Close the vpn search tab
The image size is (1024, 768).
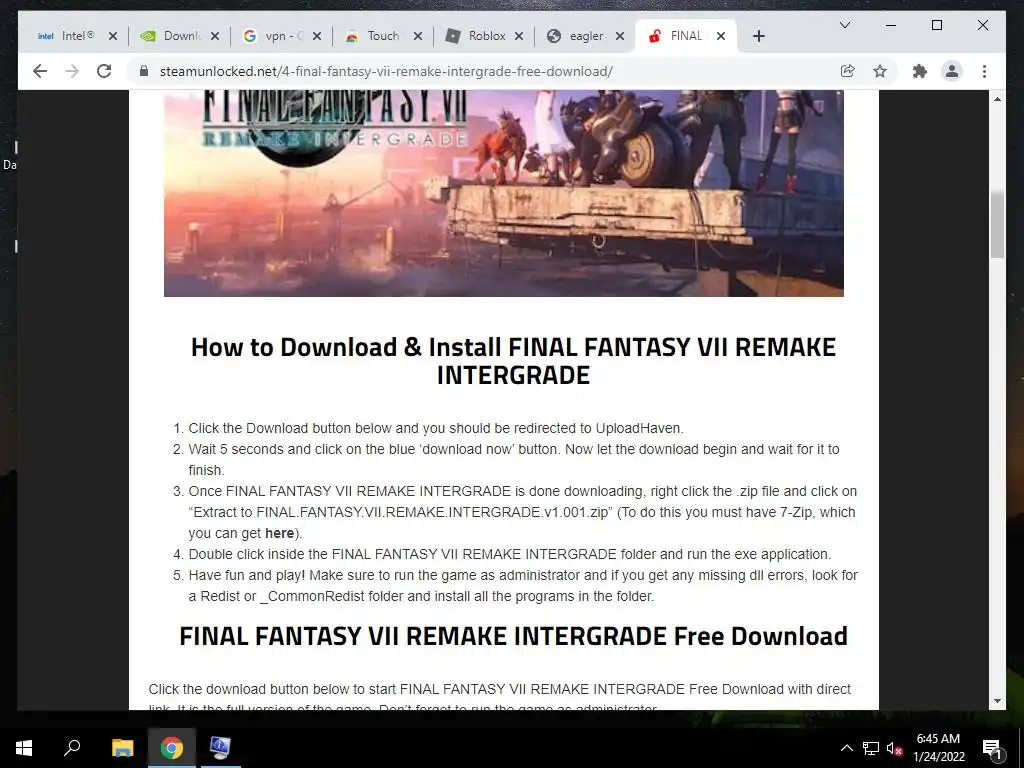click(317, 36)
